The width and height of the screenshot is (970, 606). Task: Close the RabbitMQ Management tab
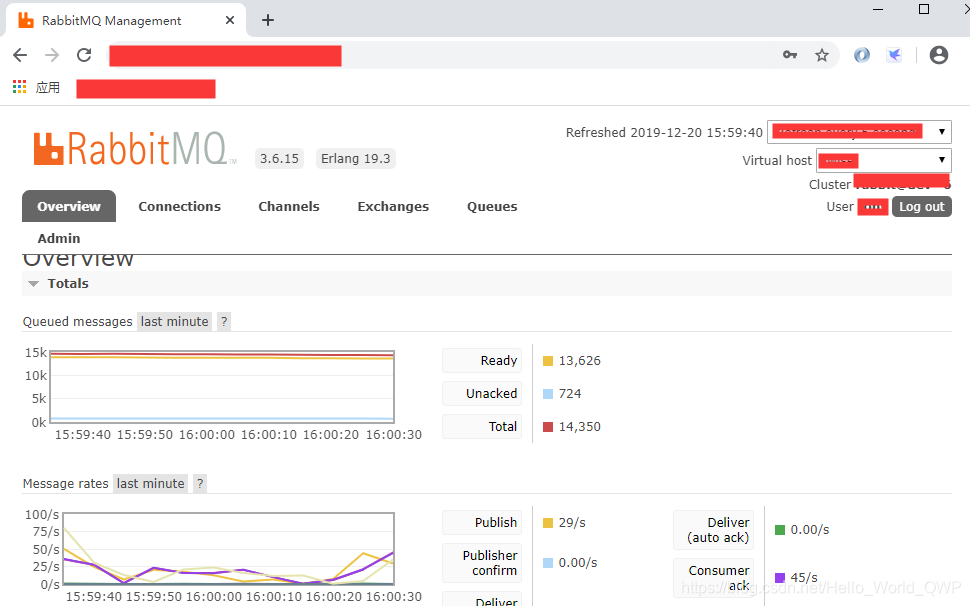point(230,20)
